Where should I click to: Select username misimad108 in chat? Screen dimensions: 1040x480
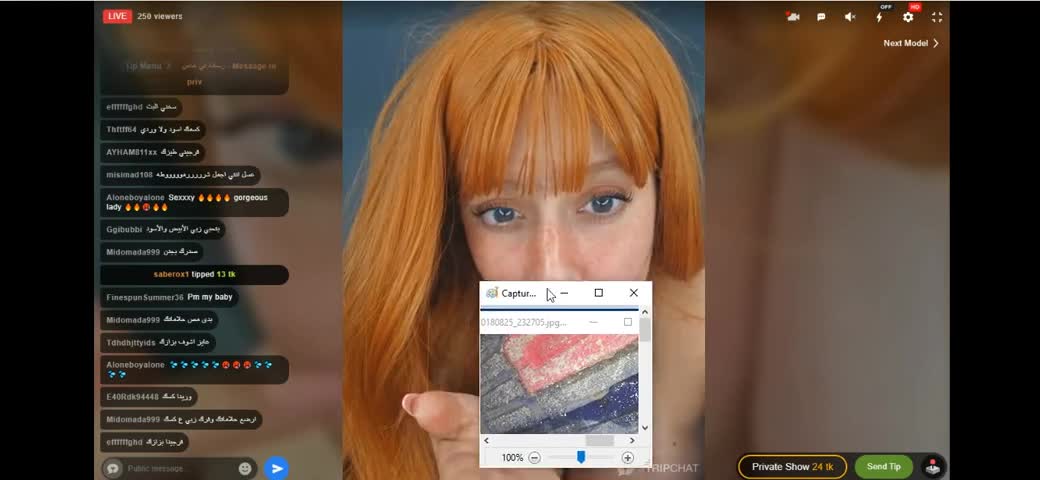click(129, 175)
